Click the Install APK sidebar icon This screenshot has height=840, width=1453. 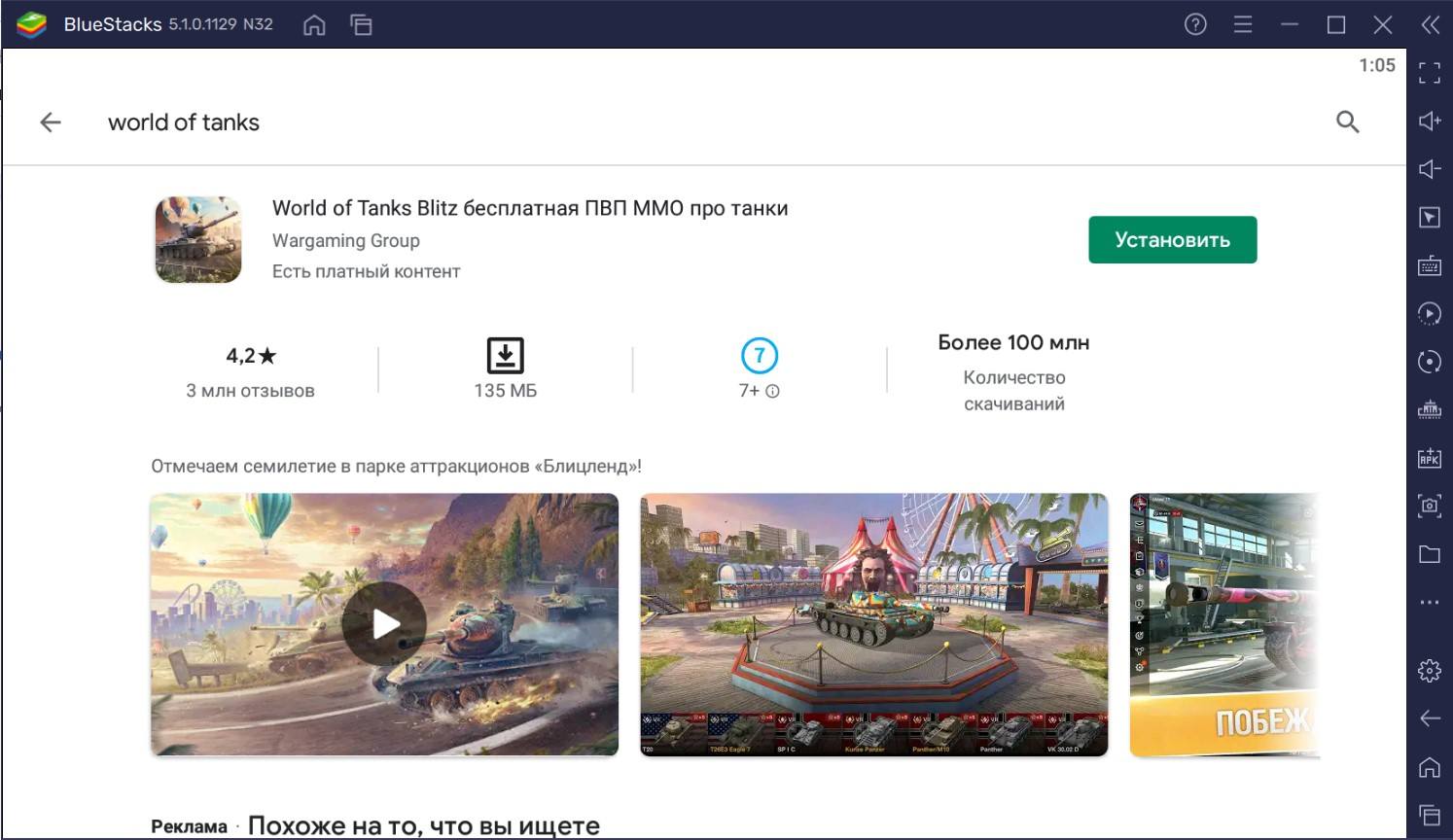(1429, 458)
